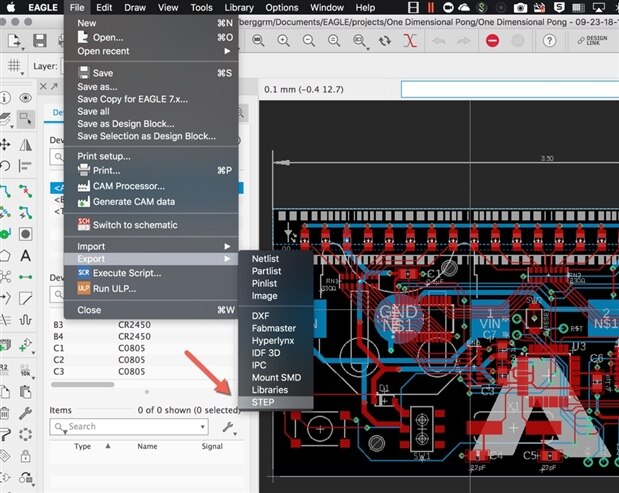Select the Pad or Hole tool icon
The height and width of the screenshot is (493, 619).
(x=26, y=234)
